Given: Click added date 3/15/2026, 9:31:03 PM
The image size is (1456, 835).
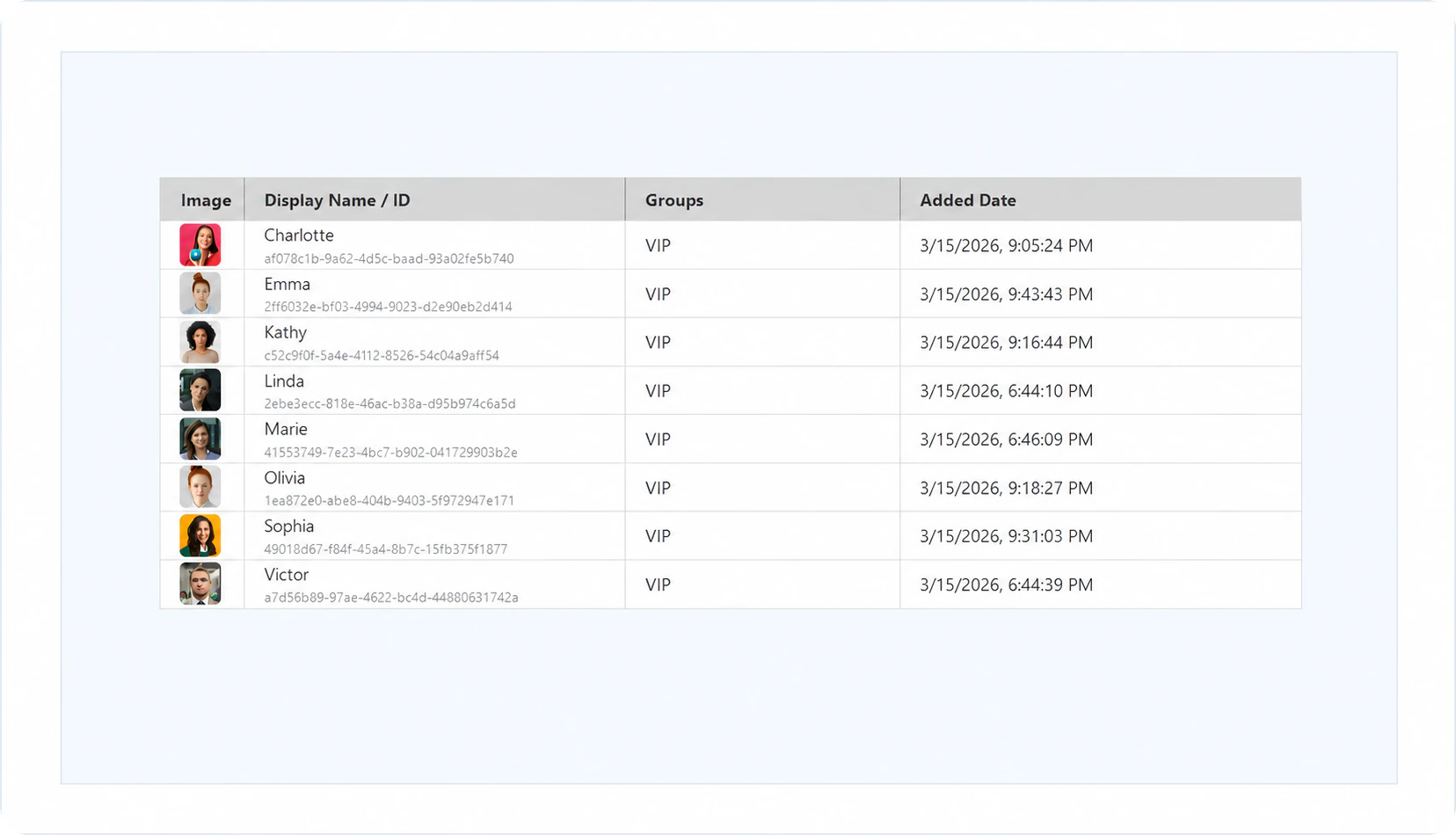Looking at the screenshot, I should (1007, 535).
